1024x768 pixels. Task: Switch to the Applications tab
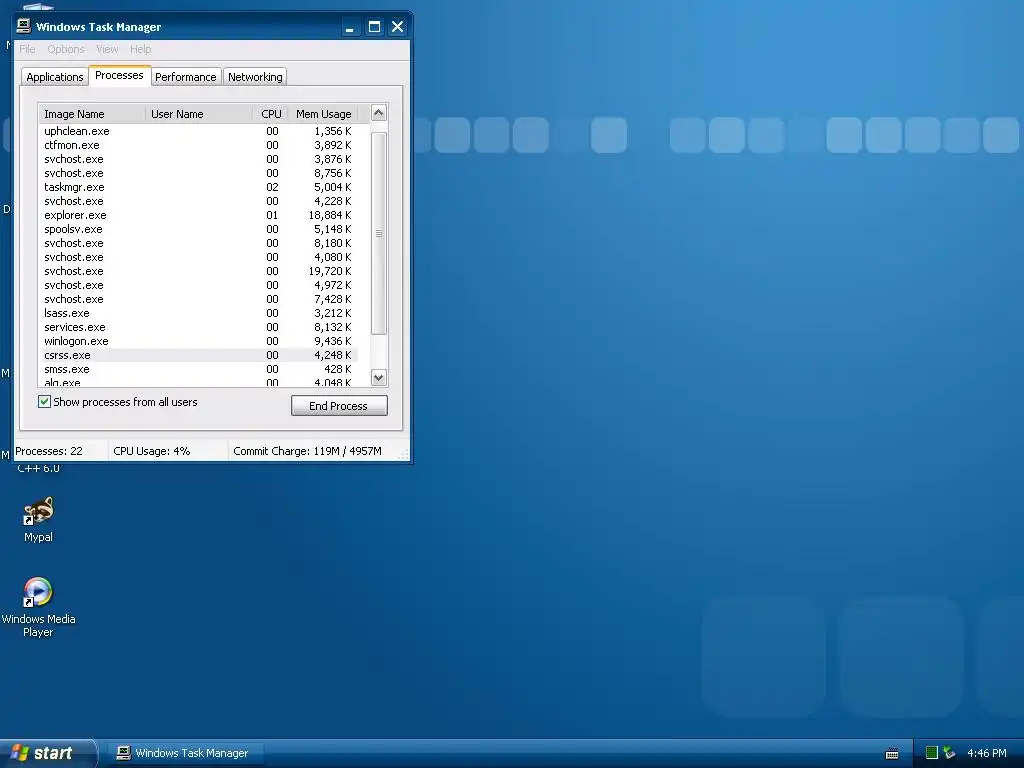coord(55,77)
